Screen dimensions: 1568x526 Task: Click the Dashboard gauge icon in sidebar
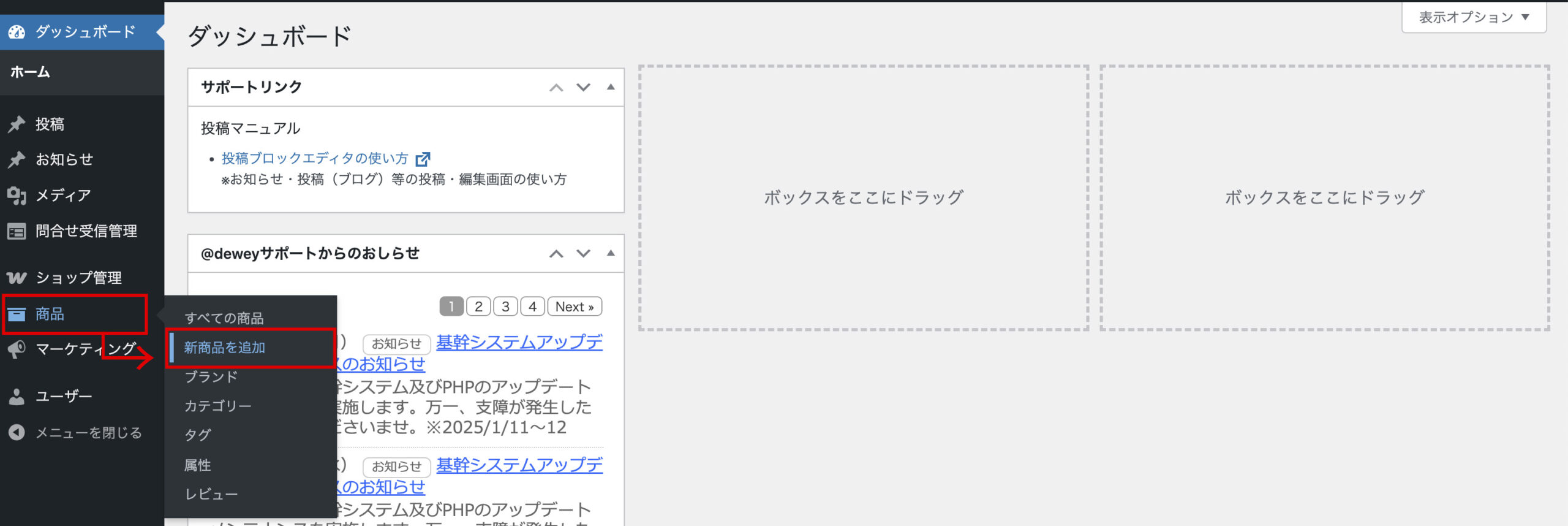[x=17, y=32]
